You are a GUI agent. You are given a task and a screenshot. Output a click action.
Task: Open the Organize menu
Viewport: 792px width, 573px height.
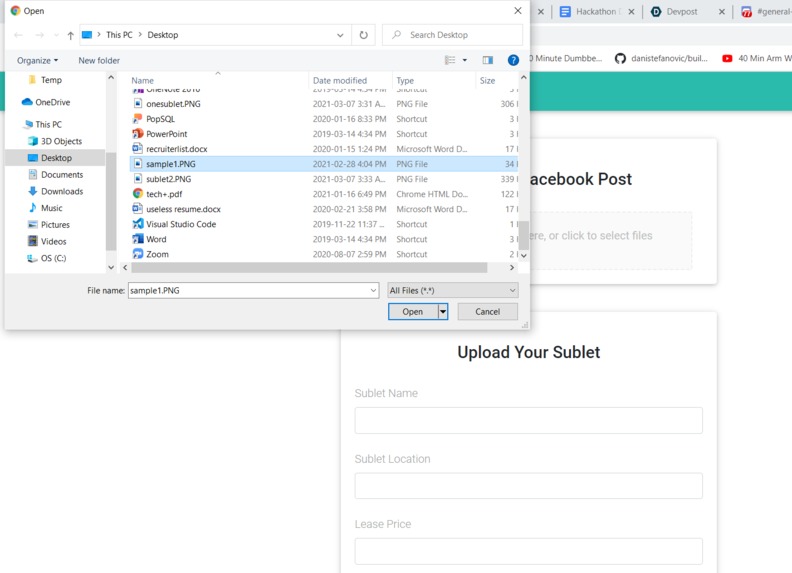point(37,60)
